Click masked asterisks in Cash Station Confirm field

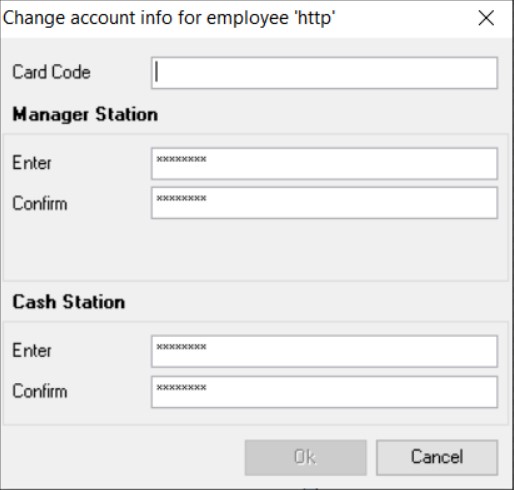click(181, 387)
